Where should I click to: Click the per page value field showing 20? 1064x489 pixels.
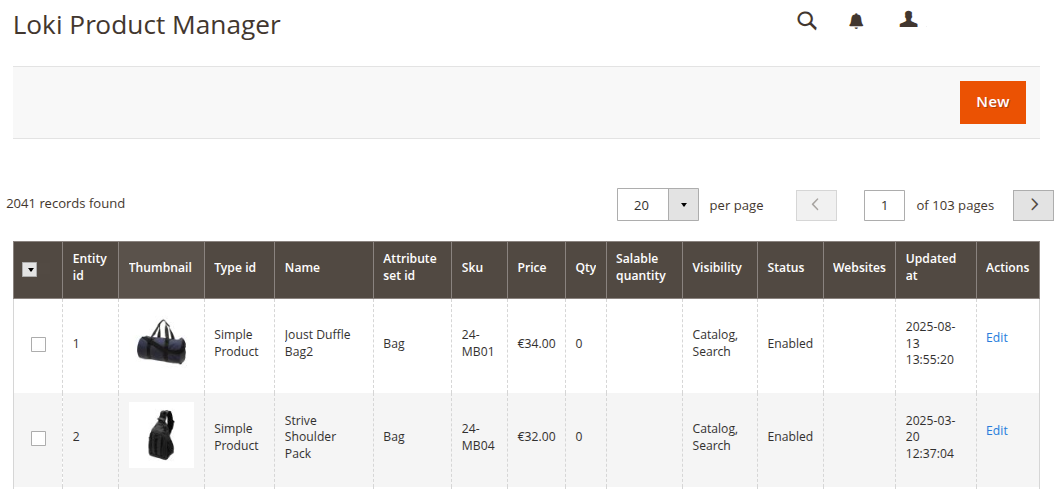tap(642, 205)
